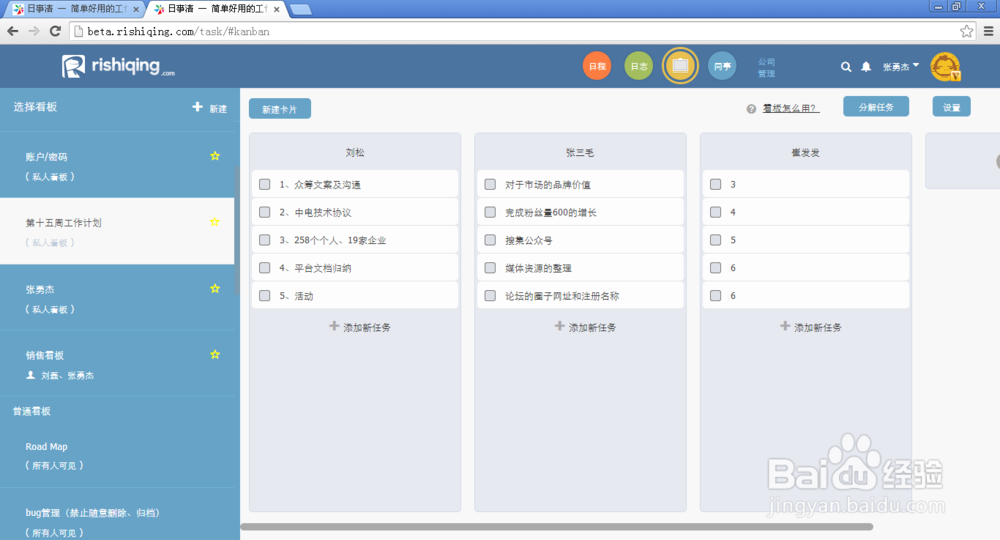
Task: Reload the page with refresh icon
Action: [x=55, y=31]
